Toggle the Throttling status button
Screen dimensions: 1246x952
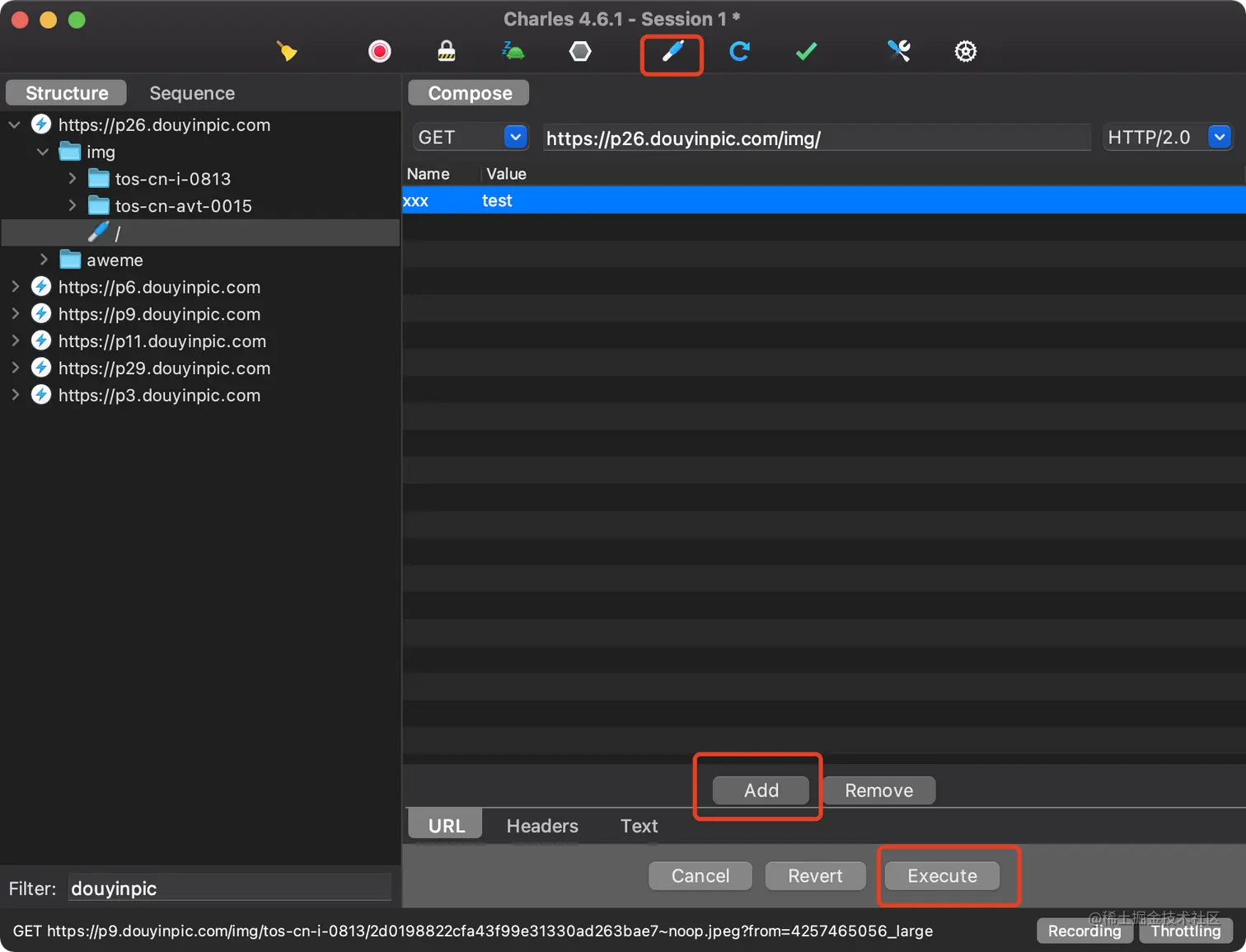(1186, 931)
